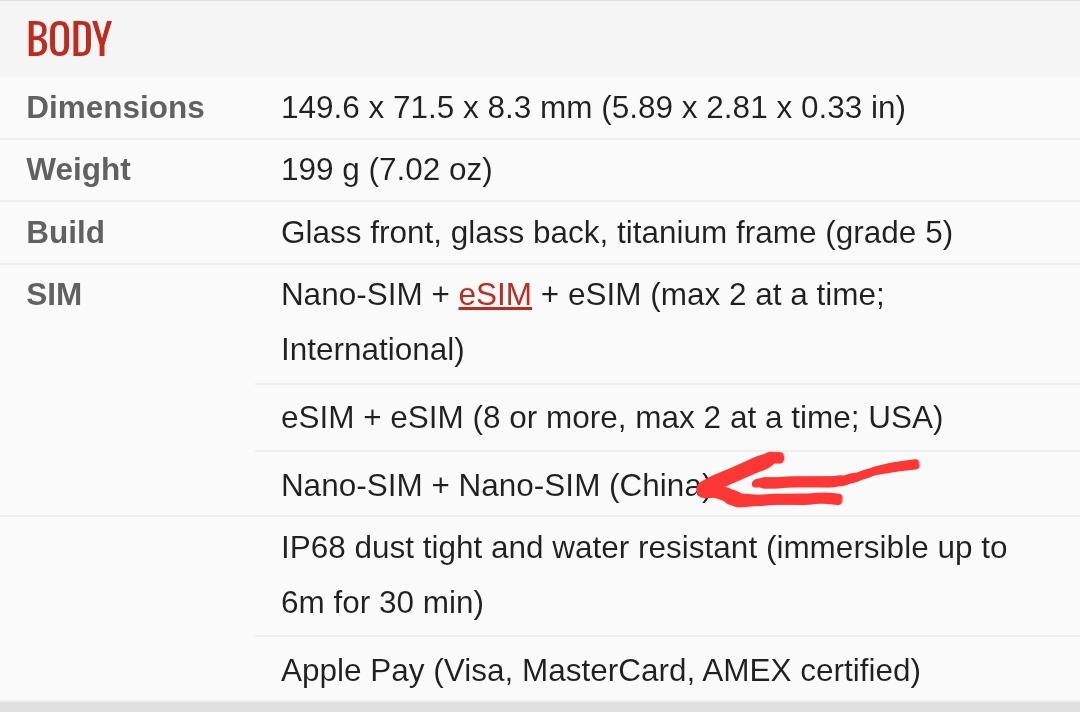Select the Weight spec label

coord(79,170)
